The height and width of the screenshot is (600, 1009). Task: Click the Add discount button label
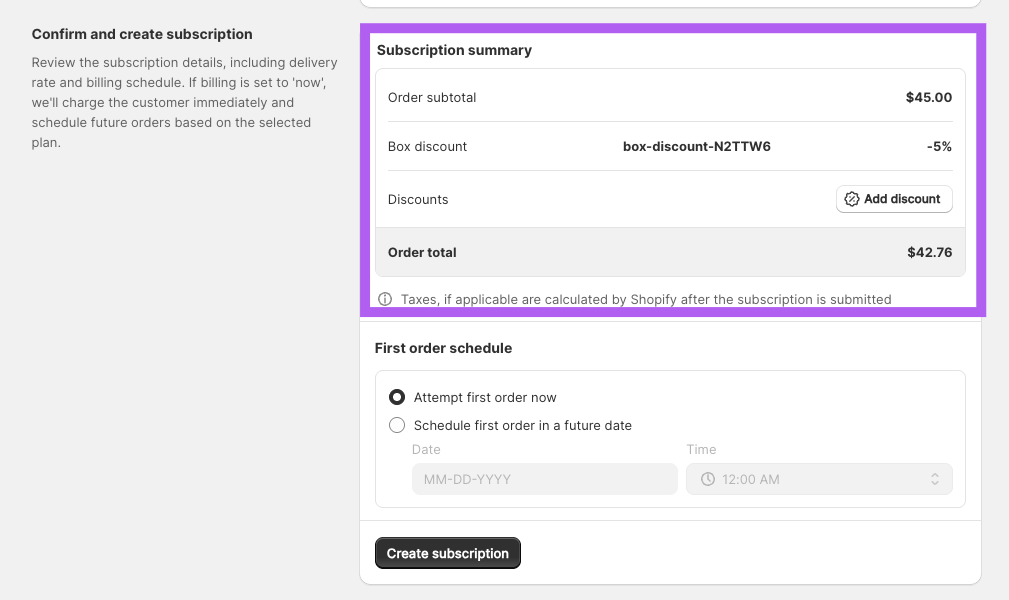(902, 199)
